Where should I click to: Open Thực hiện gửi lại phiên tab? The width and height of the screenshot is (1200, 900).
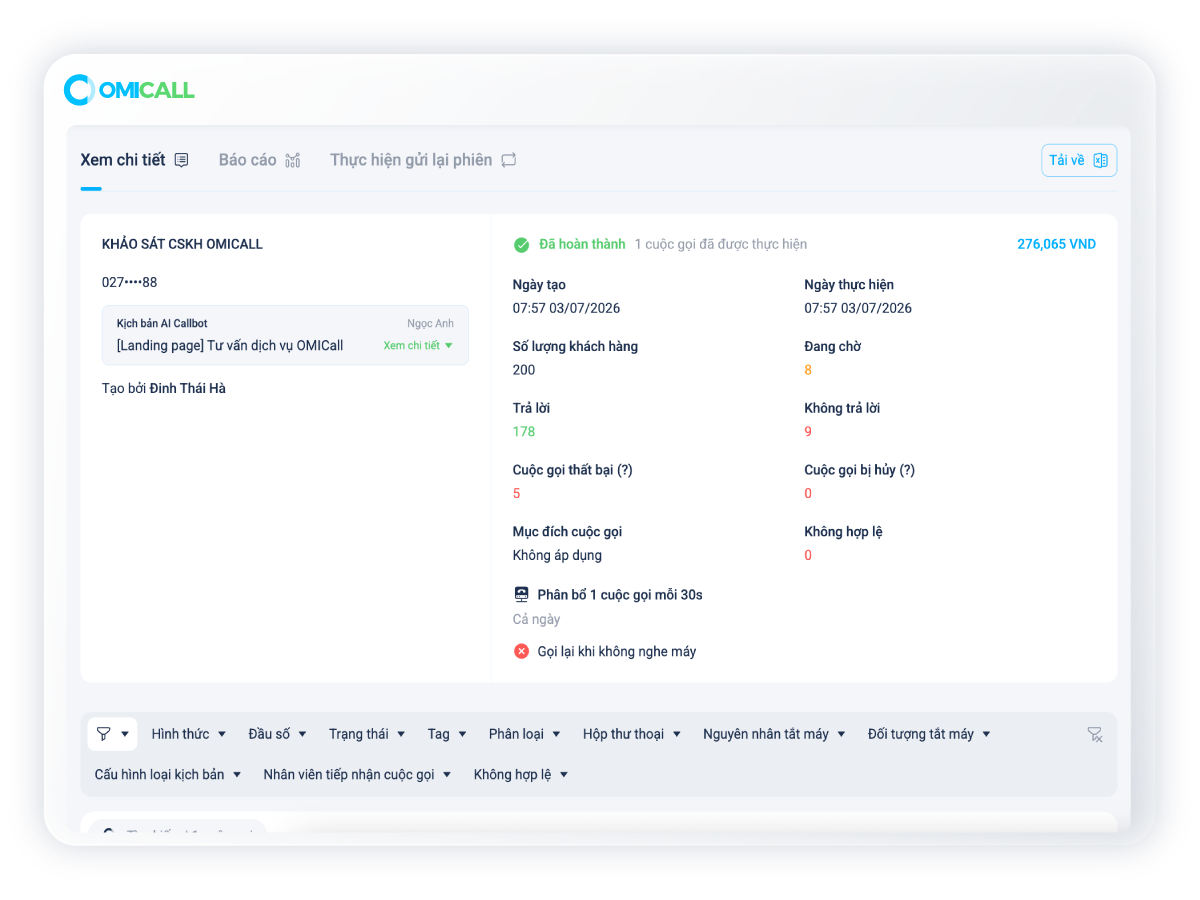pos(423,160)
